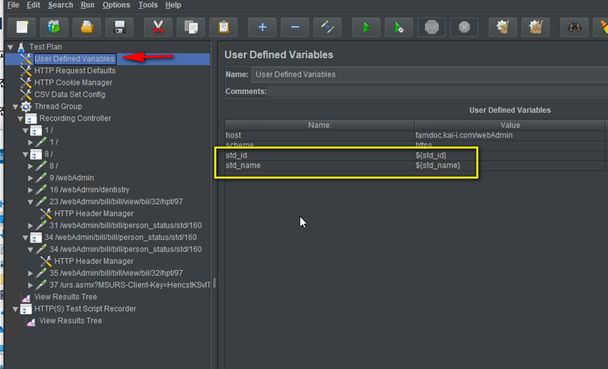This screenshot has height=369, width=608.
Task: Select the 9 /webAdmin sampler
Action: click(71, 178)
